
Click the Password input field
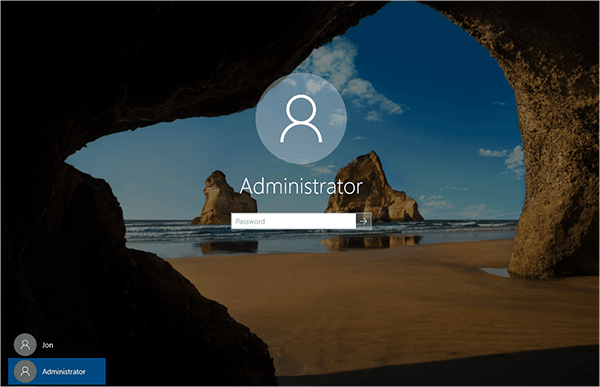pos(293,221)
